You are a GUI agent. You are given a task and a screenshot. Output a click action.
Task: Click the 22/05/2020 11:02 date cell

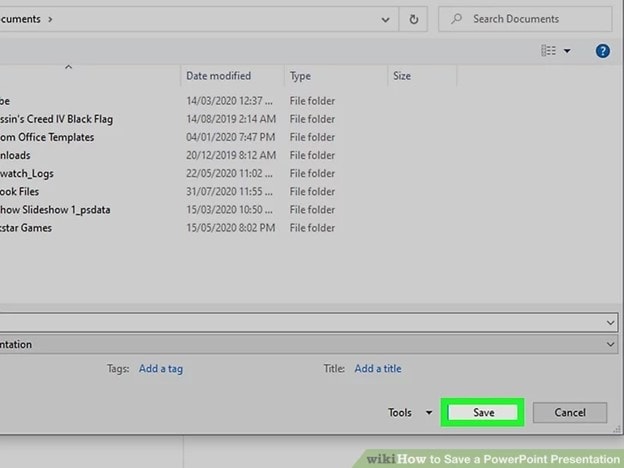point(229,174)
